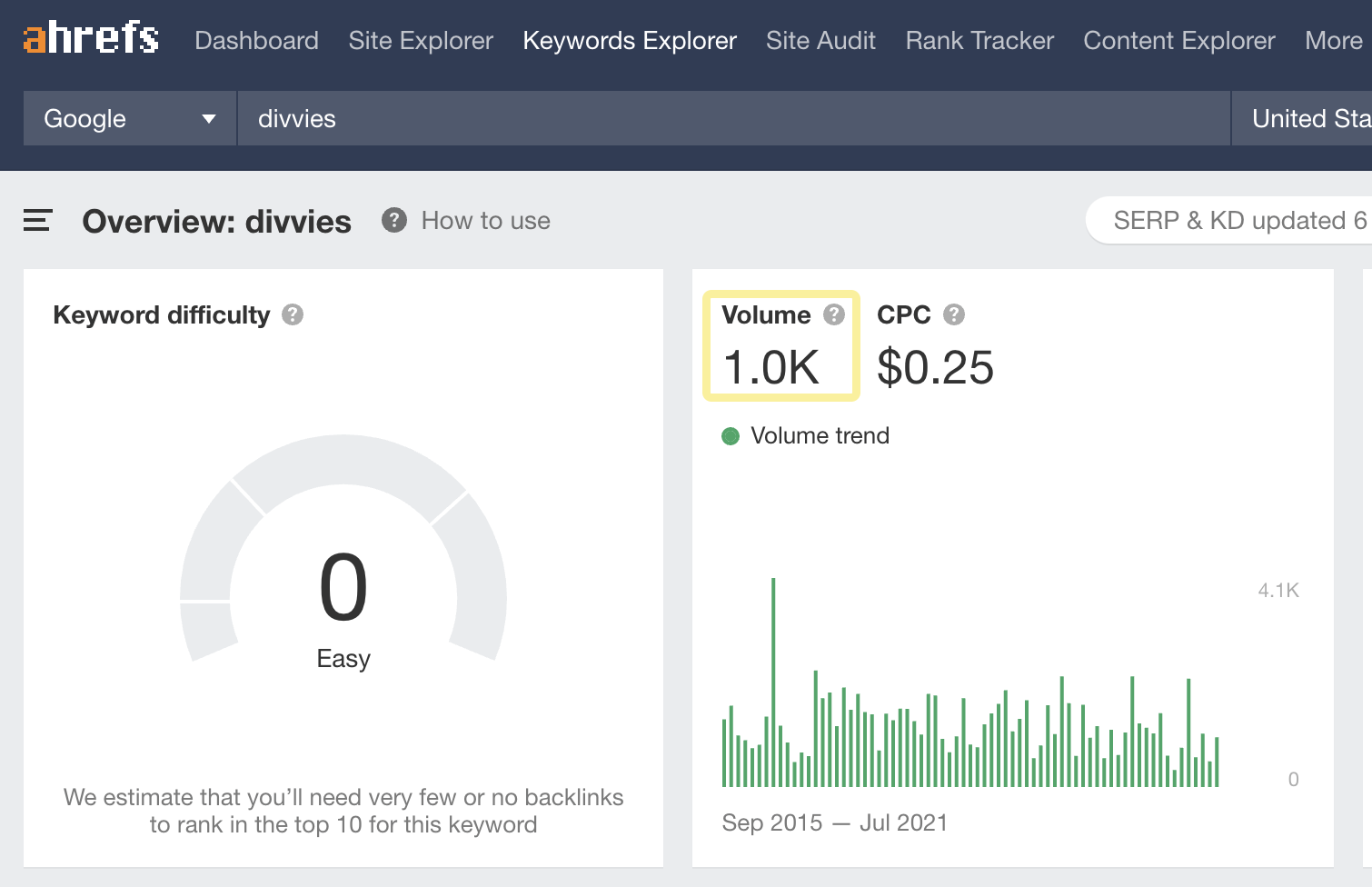Viewport: 1372px width, 887px height.
Task: Click the Keyword difficulty help icon
Action: (293, 314)
